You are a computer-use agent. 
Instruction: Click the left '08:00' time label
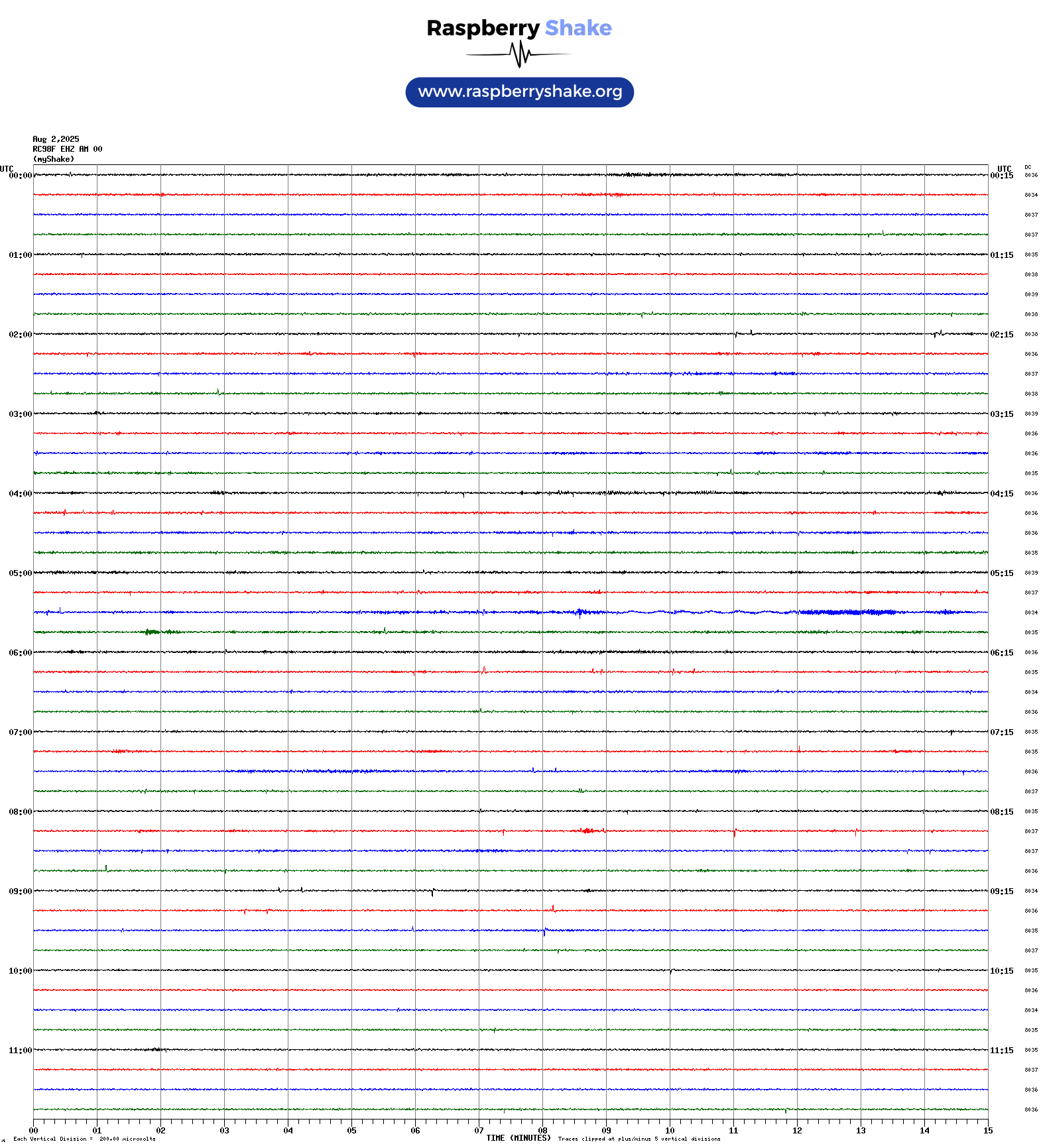20,812
